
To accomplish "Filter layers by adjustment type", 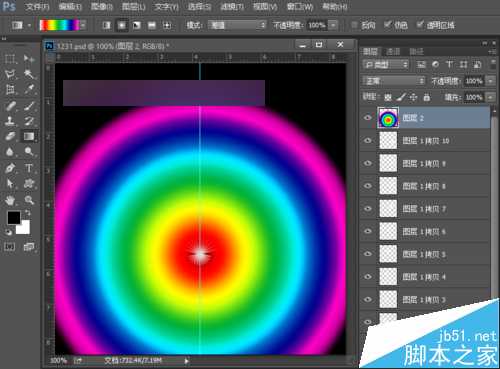I will [x=436, y=64].
